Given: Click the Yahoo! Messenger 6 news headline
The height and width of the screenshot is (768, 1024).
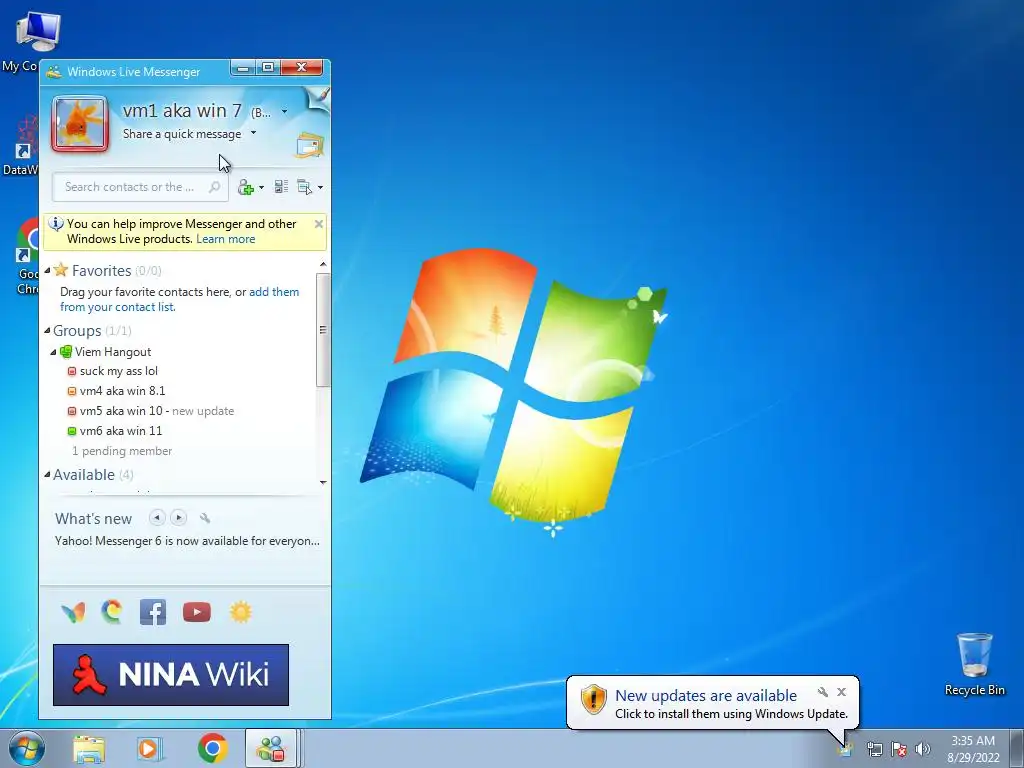Looking at the screenshot, I should click(187, 541).
